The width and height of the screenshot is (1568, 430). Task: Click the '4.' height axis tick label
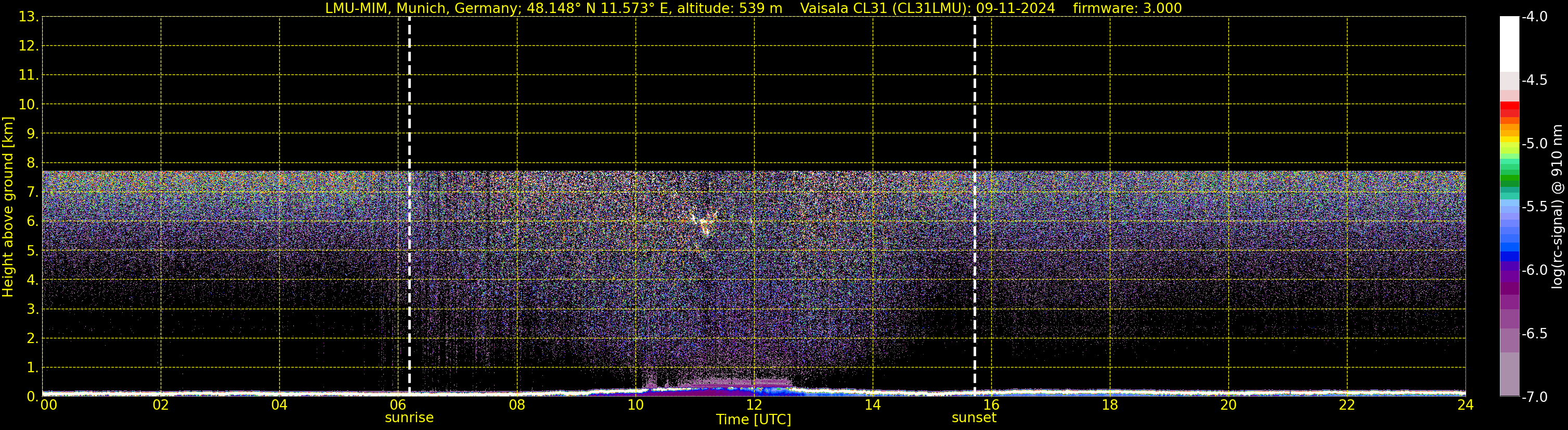[x=32, y=280]
